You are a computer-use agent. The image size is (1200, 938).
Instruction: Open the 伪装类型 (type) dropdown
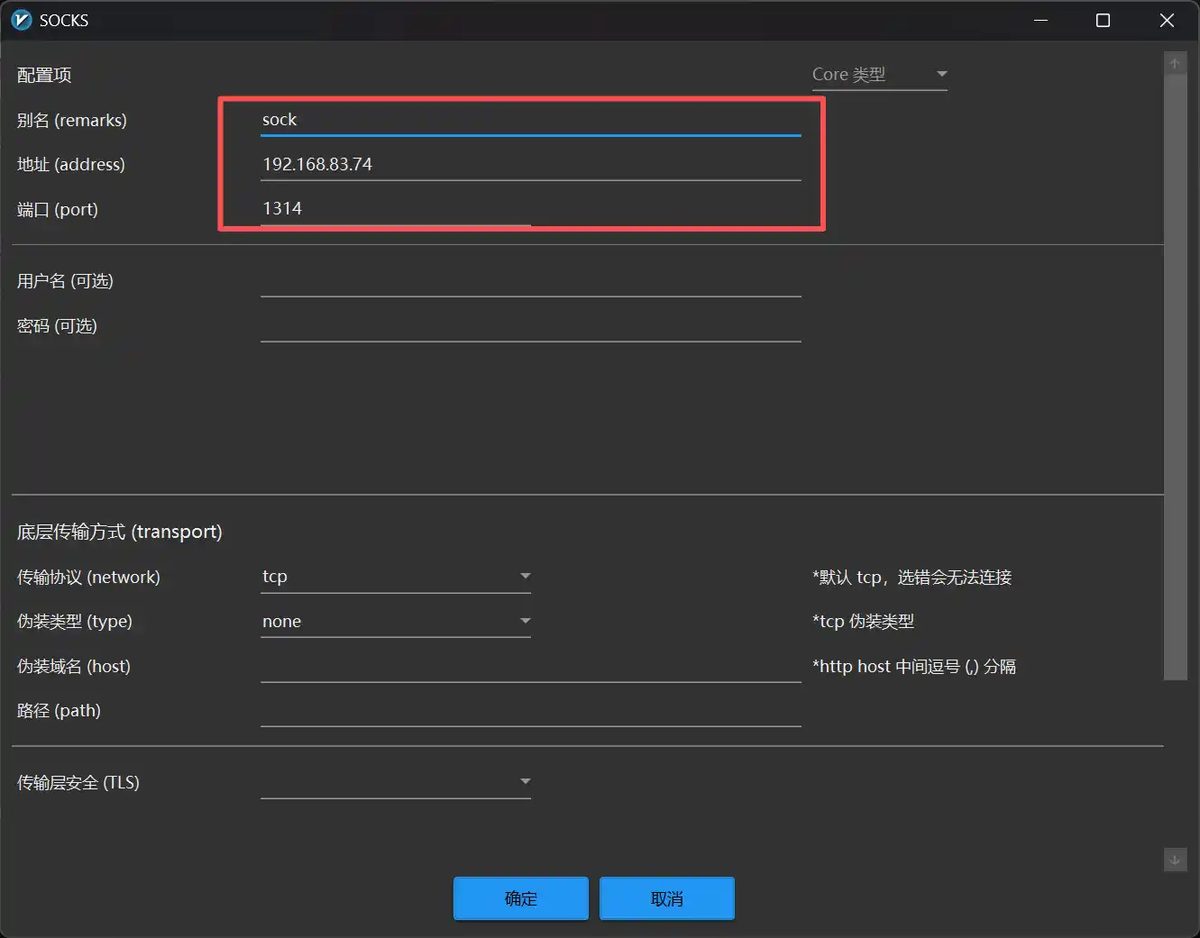coord(396,622)
